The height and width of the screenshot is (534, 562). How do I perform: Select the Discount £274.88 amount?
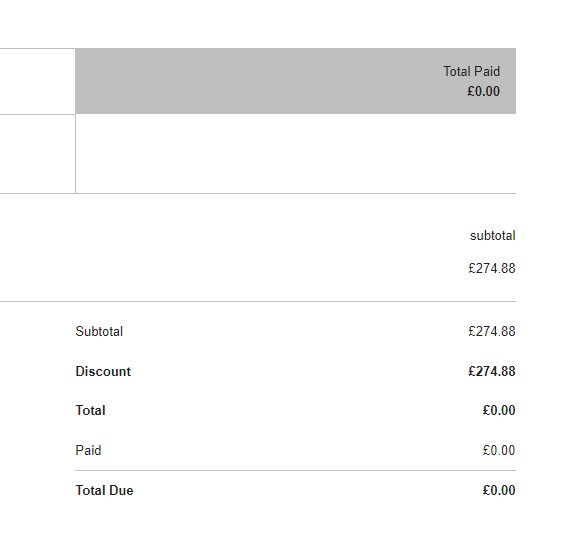click(x=492, y=371)
